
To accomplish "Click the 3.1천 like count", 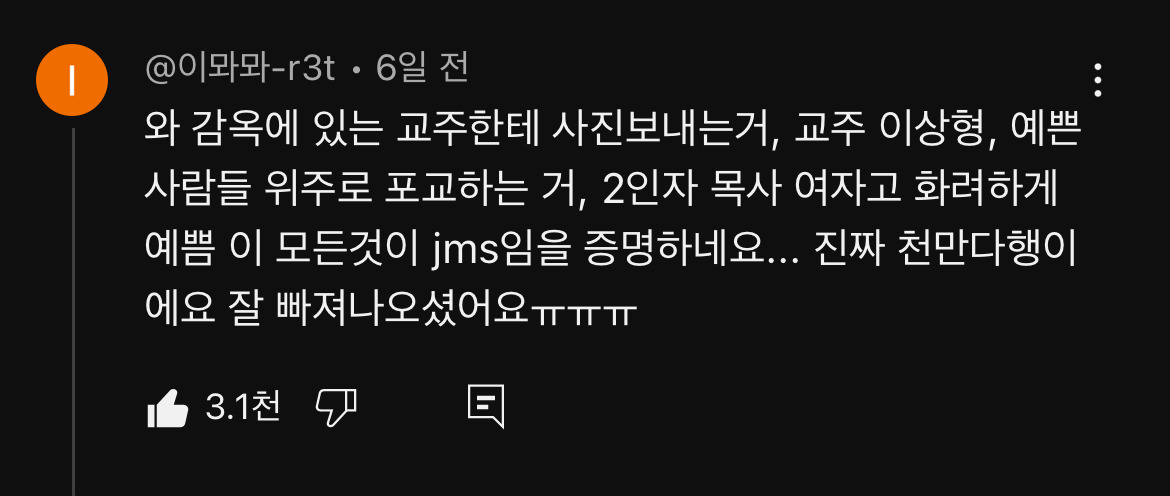I will 243,407.
